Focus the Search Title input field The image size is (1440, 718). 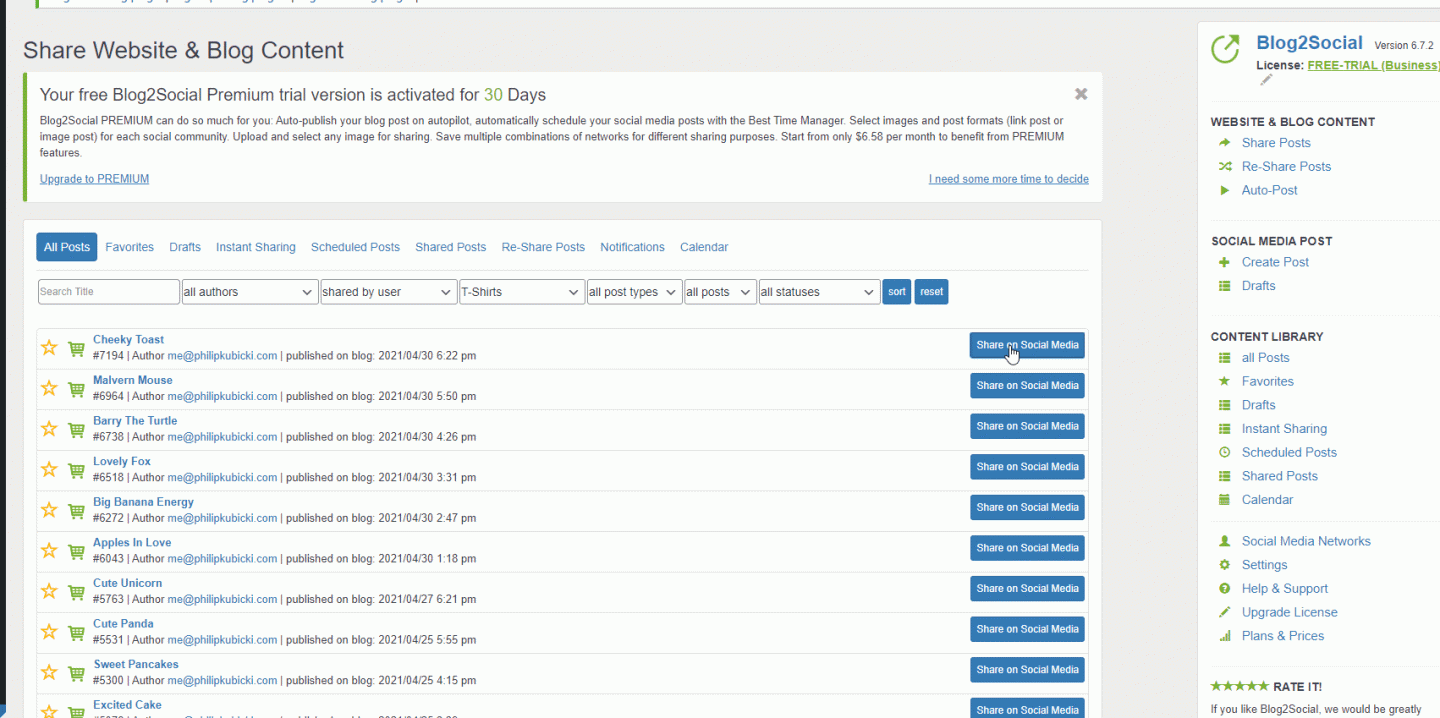(x=109, y=292)
